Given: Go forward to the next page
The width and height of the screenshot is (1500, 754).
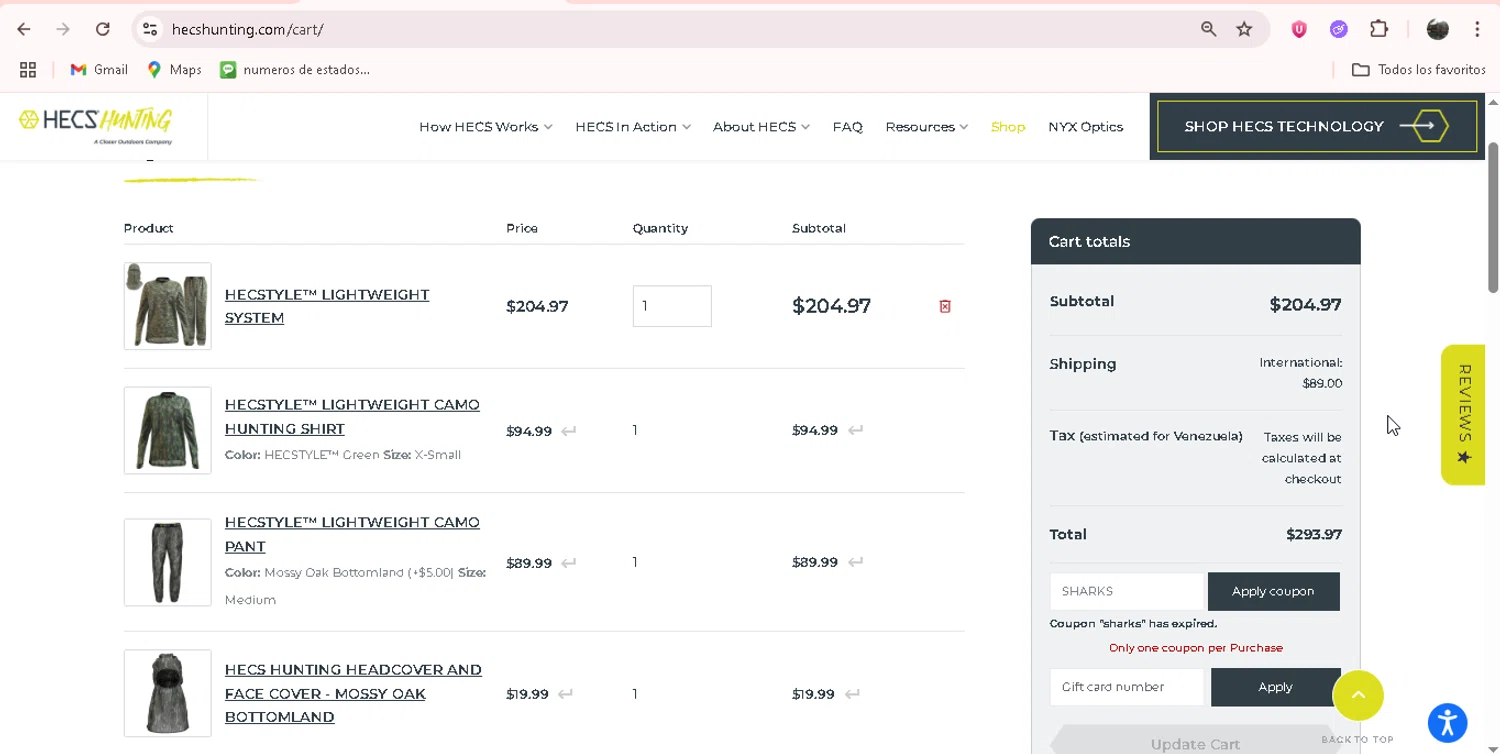Looking at the screenshot, I should (63, 29).
